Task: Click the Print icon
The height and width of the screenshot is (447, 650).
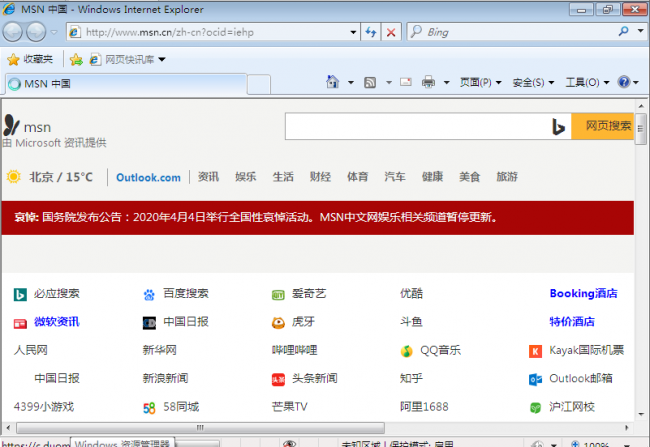Action: pos(429,82)
